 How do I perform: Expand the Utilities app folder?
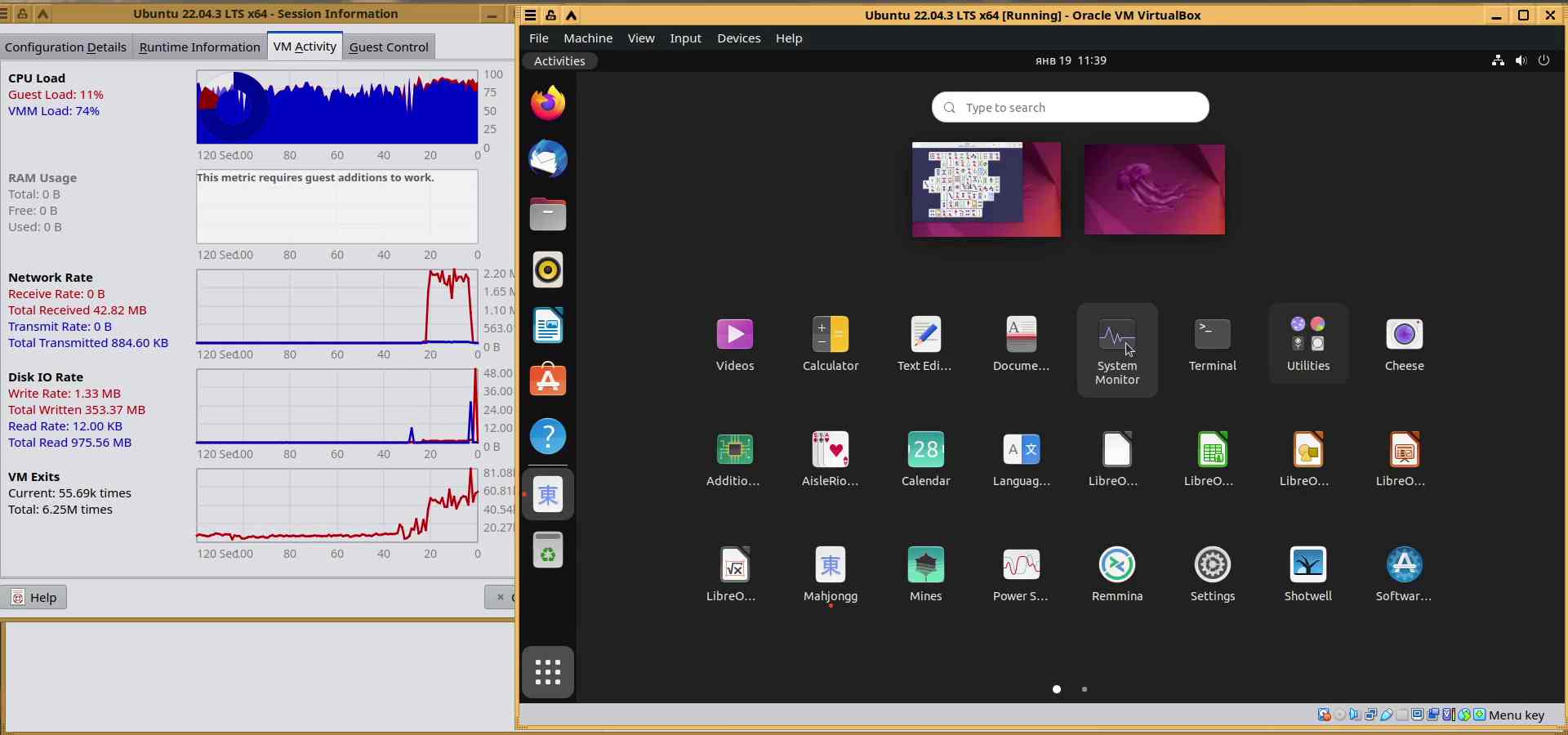point(1308,344)
